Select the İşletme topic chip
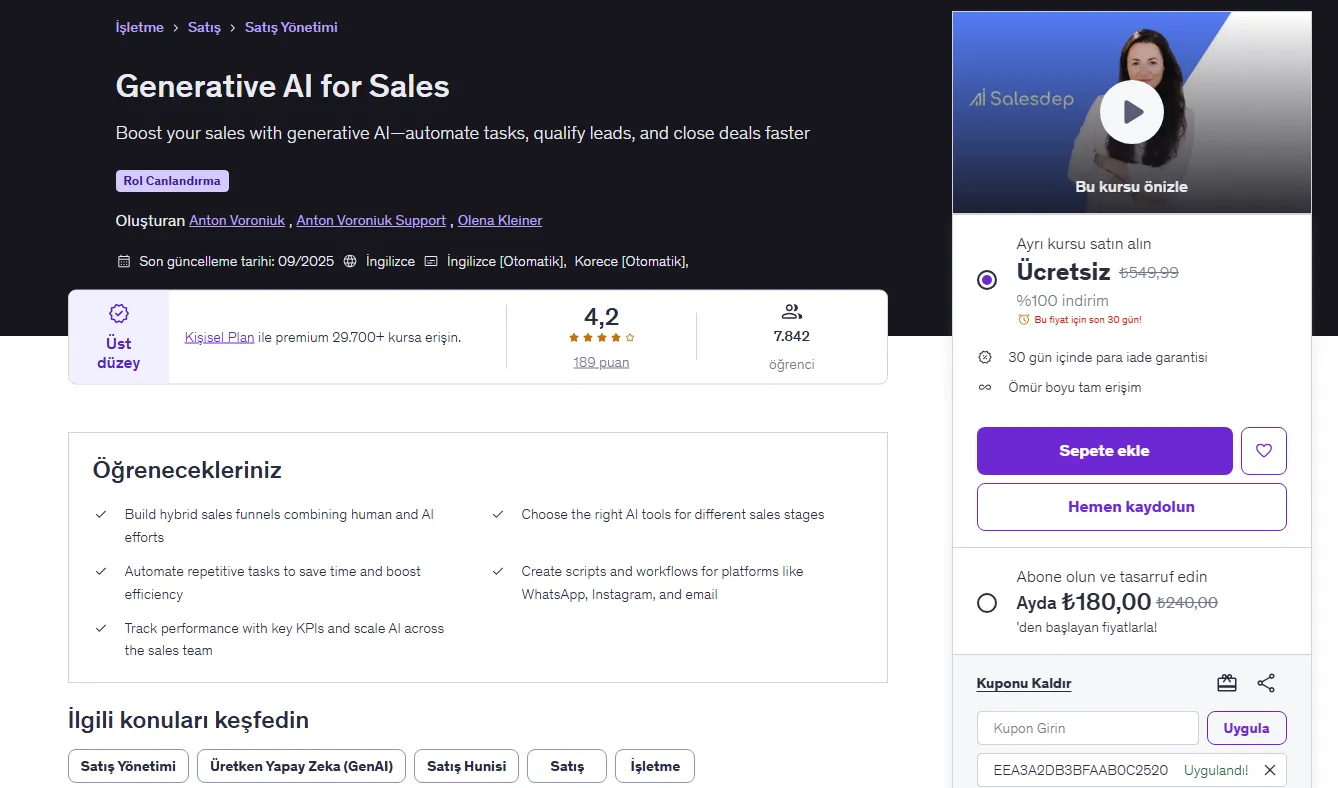Viewport: 1338px width, 788px height. [655, 766]
